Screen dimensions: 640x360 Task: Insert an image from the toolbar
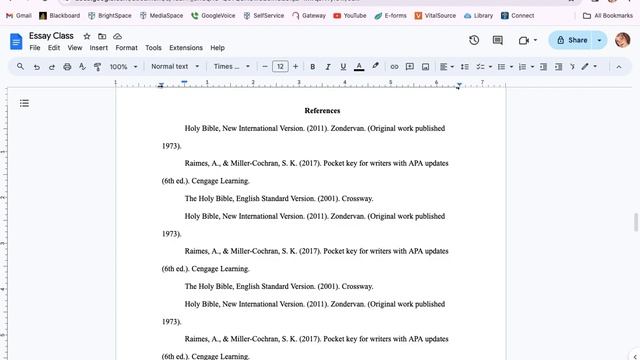[425, 67]
